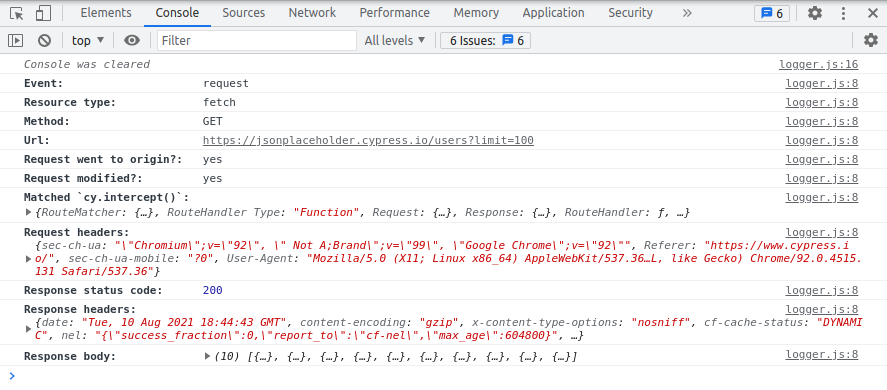Screen dimensions: 887x390
Task: Open logger.js:8 link on Url row
Action: pos(822,140)
